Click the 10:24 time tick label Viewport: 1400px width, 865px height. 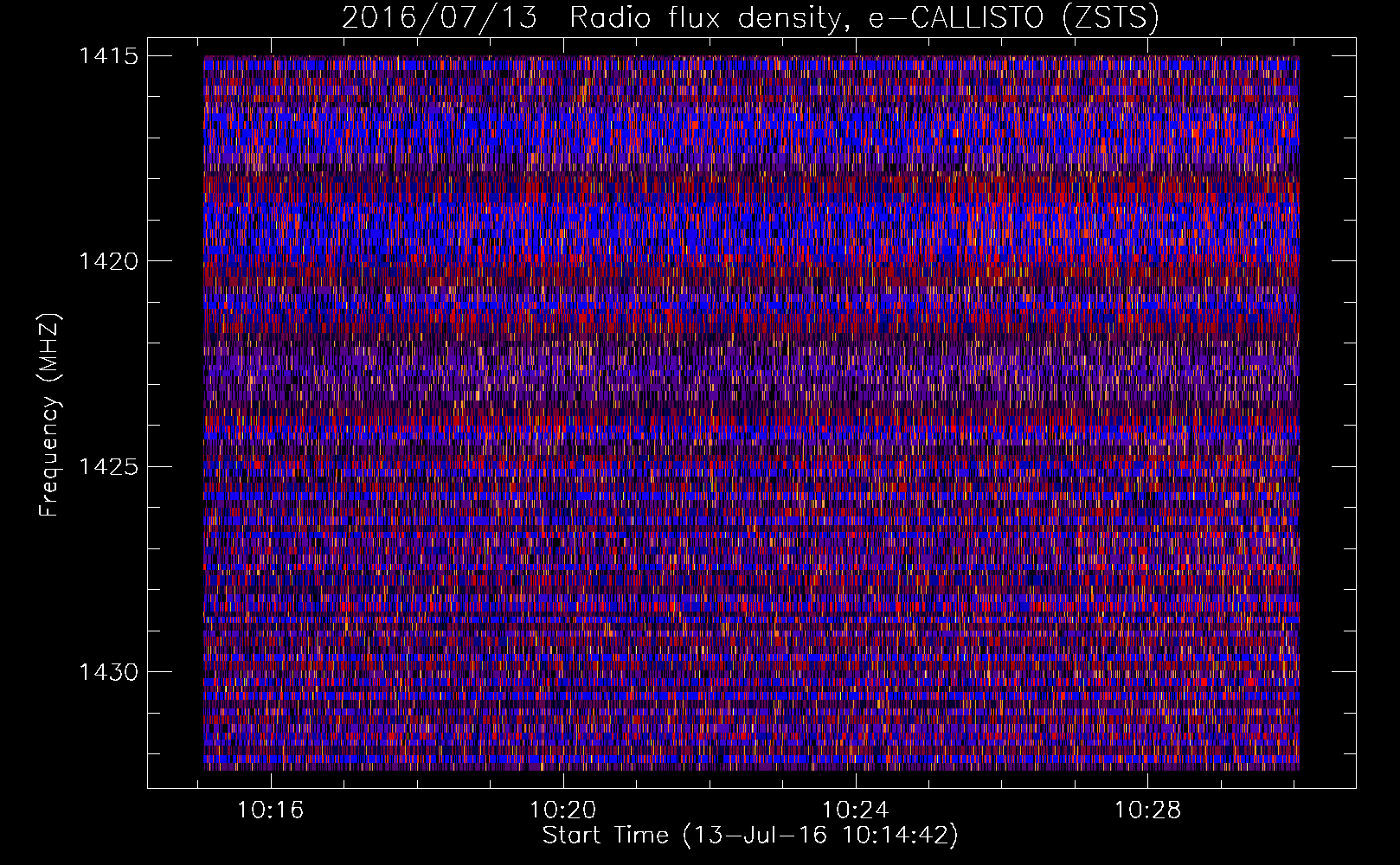coord(855,811)
